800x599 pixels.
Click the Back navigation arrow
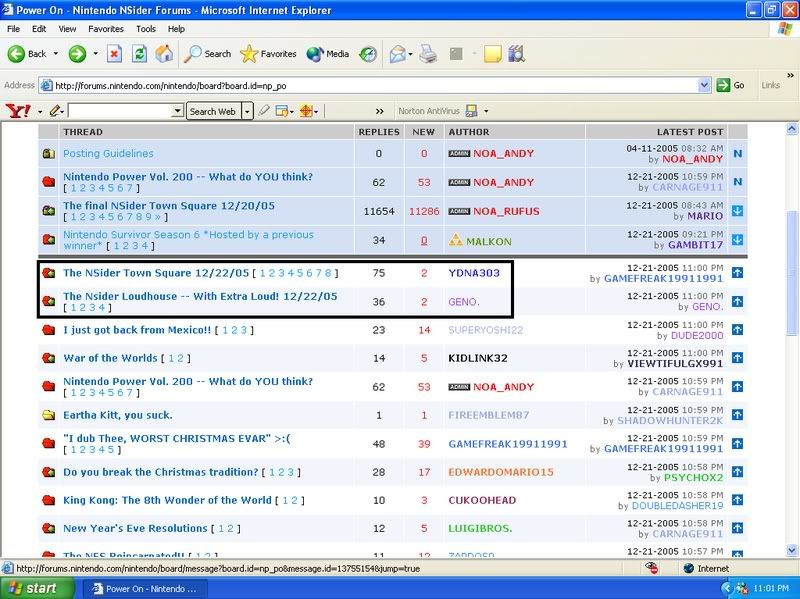click(16, 54)
